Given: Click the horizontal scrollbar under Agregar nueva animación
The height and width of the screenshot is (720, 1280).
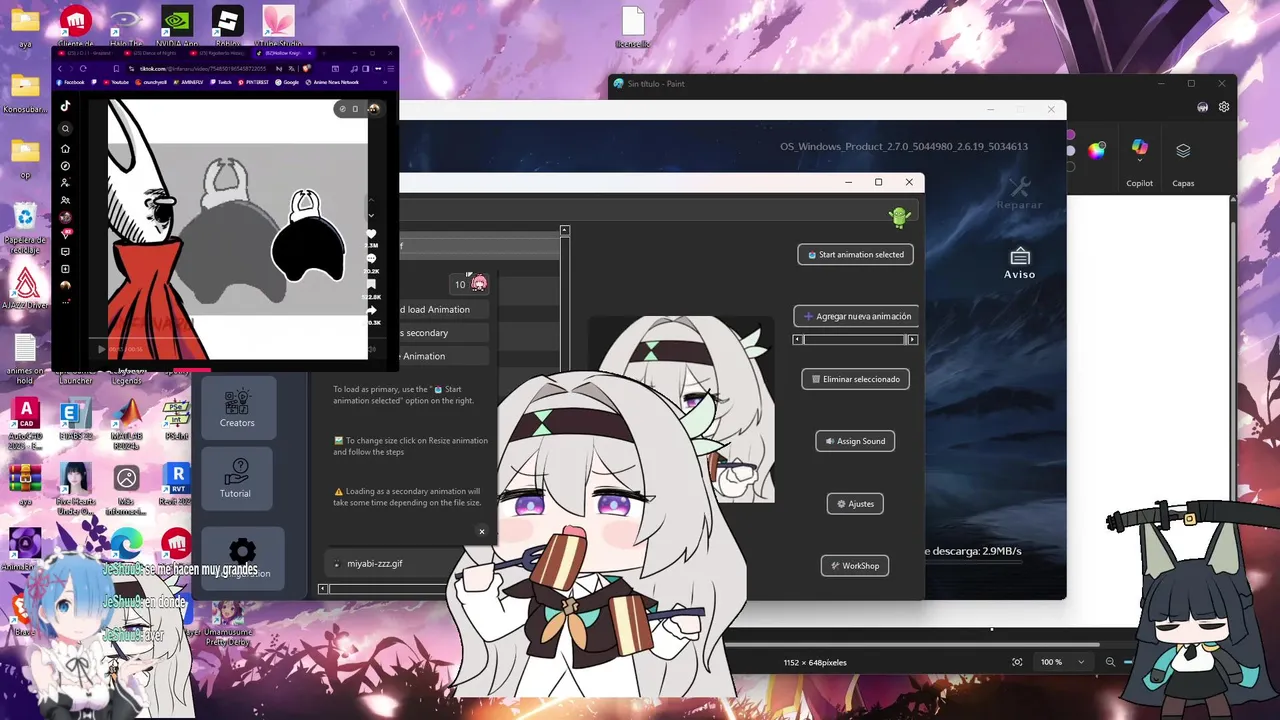Looking at the screenshot, I should click(x=855, y=340).
